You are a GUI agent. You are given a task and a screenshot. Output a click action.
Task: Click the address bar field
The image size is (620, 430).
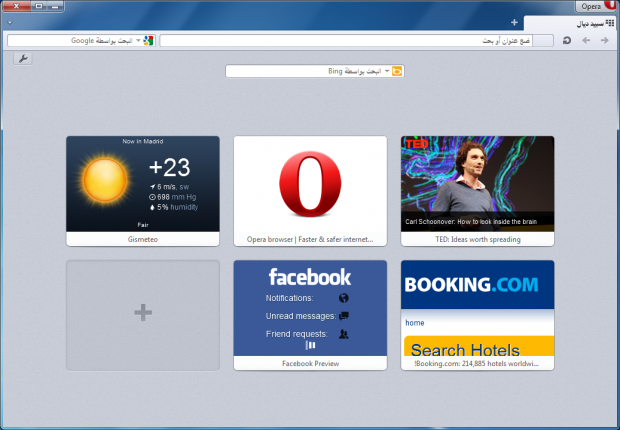coord(346,40)
